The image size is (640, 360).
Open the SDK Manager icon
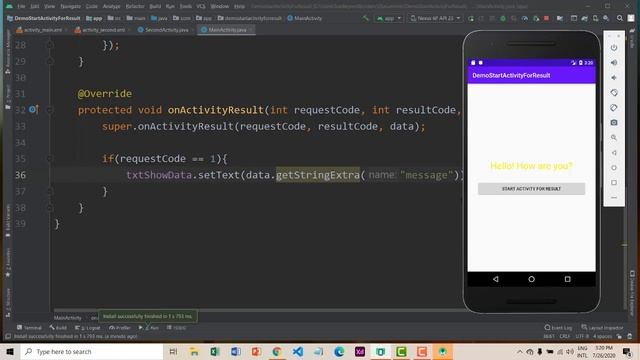point(606,18)
